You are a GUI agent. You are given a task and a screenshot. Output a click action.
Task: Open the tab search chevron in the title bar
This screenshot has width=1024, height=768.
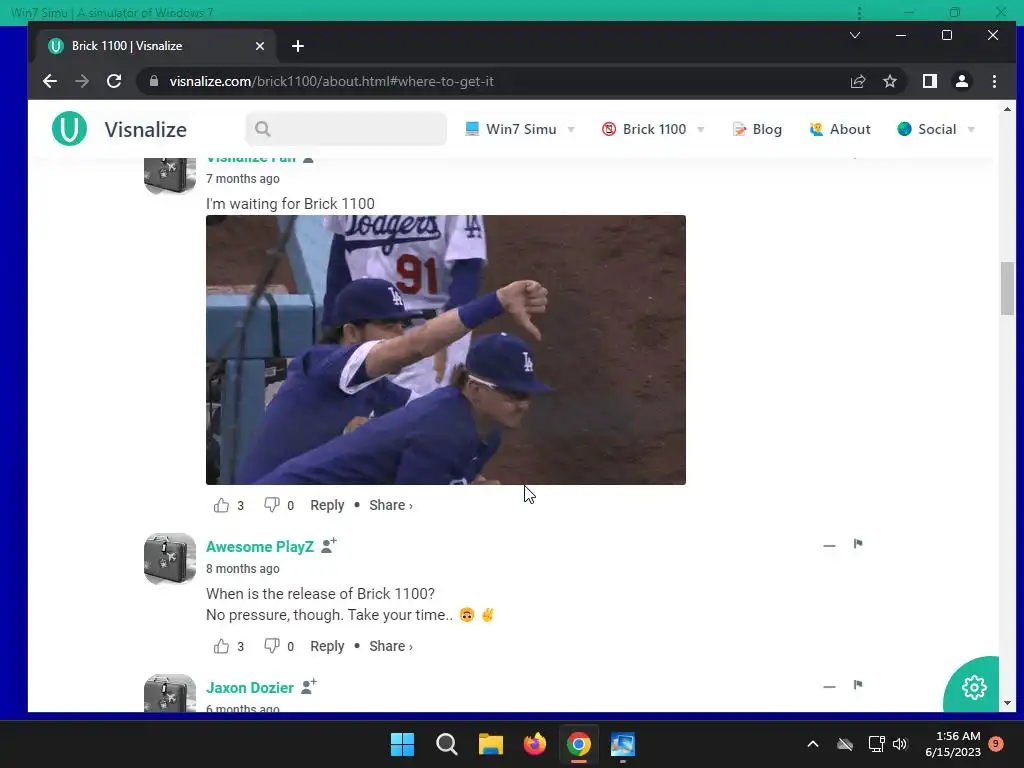855,35
